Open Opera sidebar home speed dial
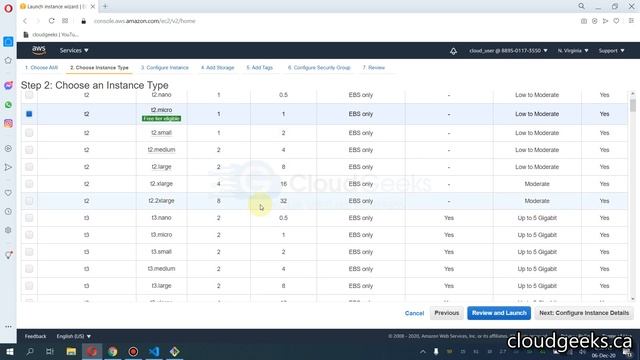 click(8, 42)
